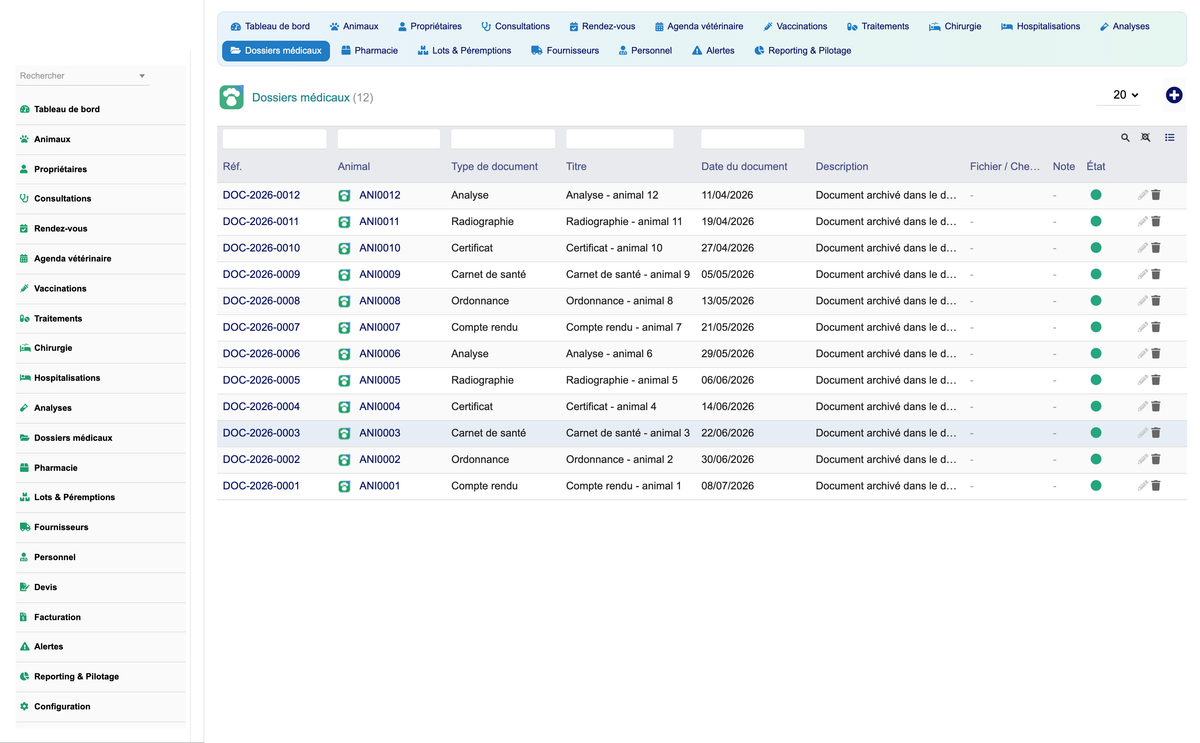
Task: Switch to the Vaccinations top tab
Action: (x=795, y=26)
